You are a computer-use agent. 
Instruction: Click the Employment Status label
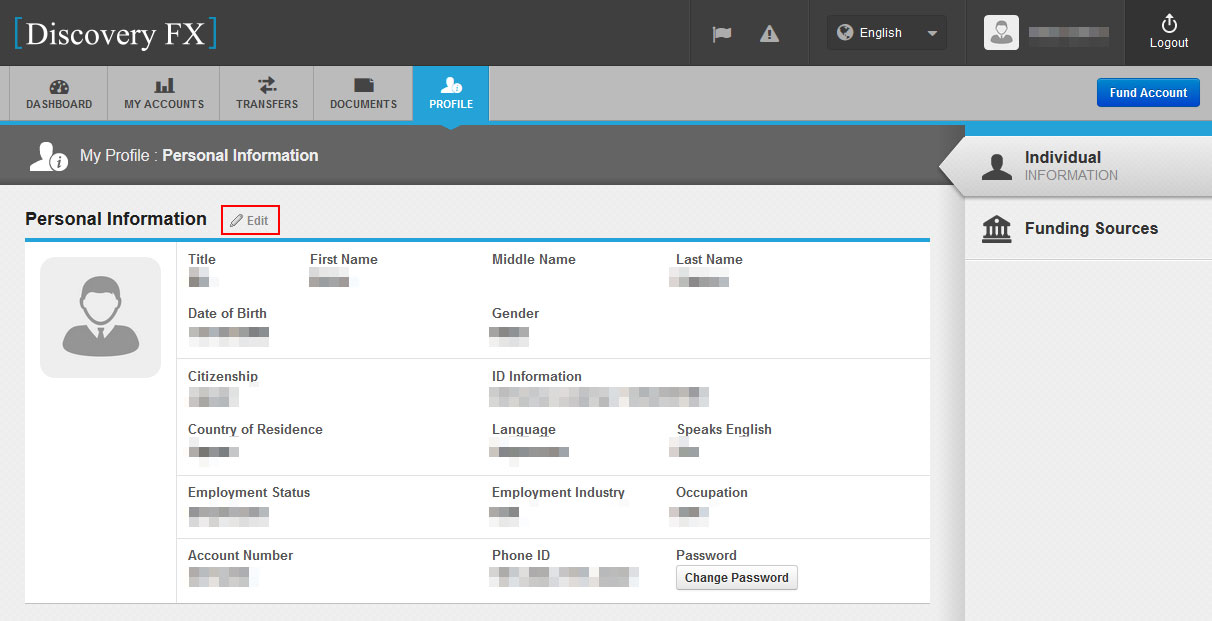[249, 492]
